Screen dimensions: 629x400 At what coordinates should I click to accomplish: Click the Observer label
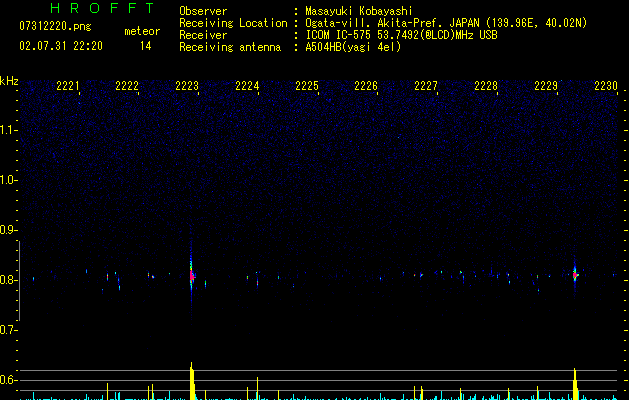tap(203, 11)
